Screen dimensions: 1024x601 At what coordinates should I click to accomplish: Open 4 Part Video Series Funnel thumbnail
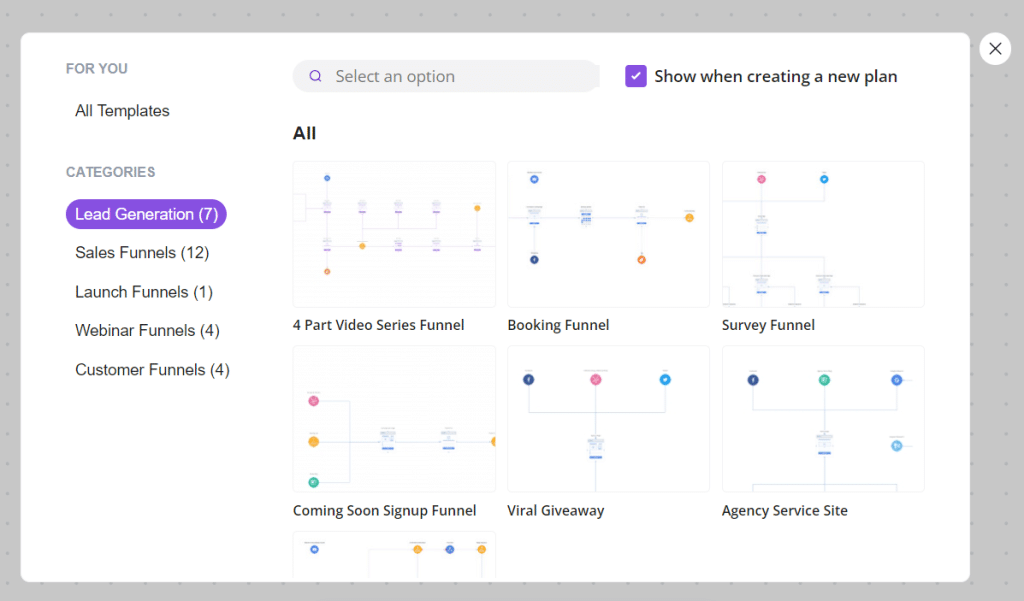point(394,235)
